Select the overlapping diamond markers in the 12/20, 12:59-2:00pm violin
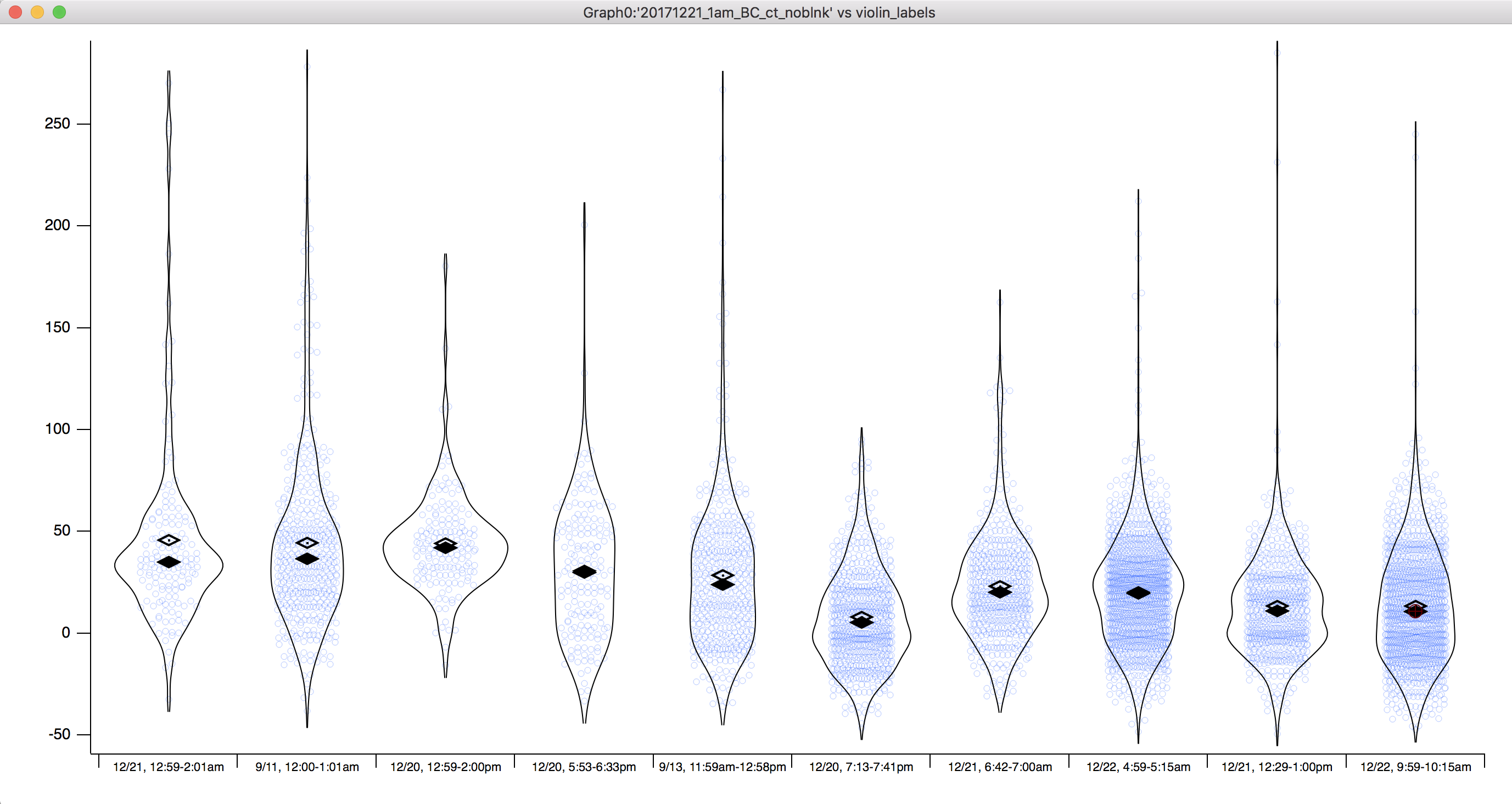Viewport: 1512px width, 804px height. [x=446, y=544]
